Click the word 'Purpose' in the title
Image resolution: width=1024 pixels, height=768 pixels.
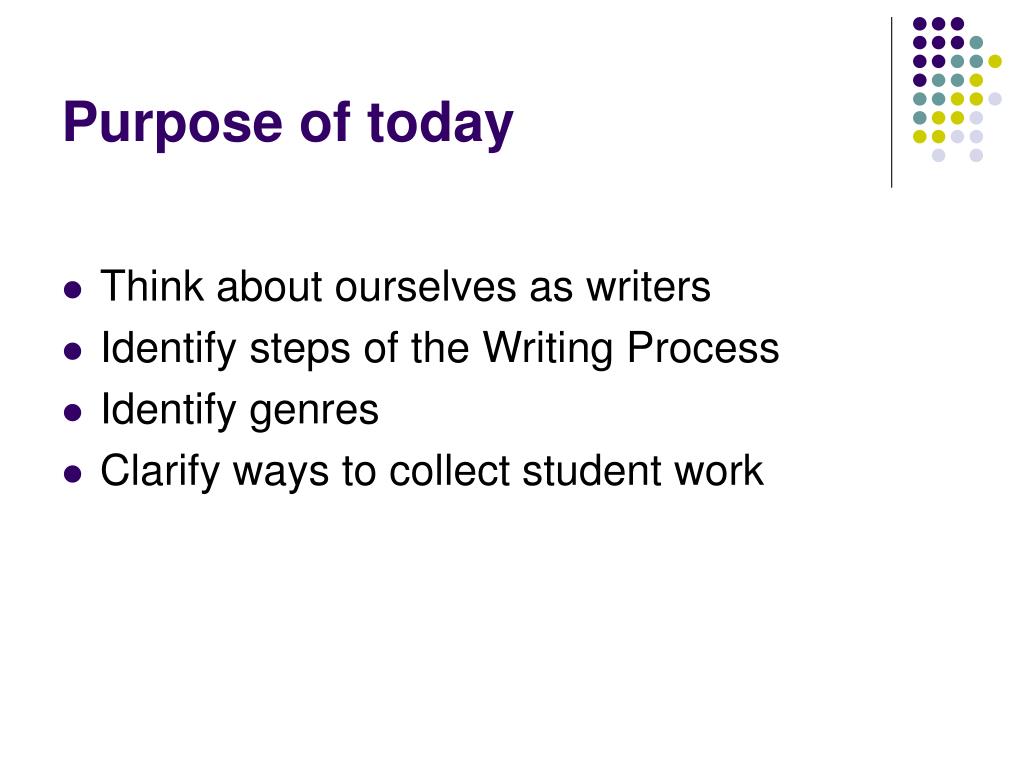[x=173, y=124]
